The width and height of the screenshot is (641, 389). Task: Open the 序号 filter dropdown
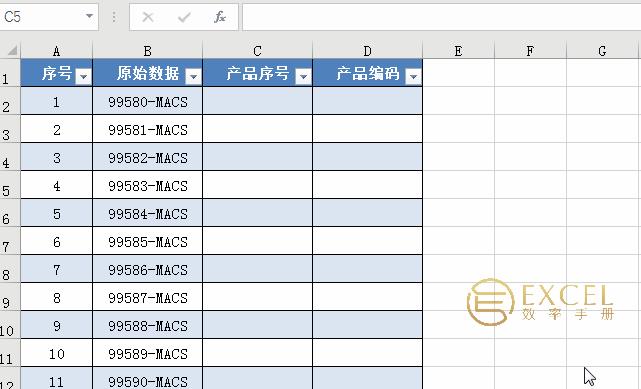[x=83, y=76]
